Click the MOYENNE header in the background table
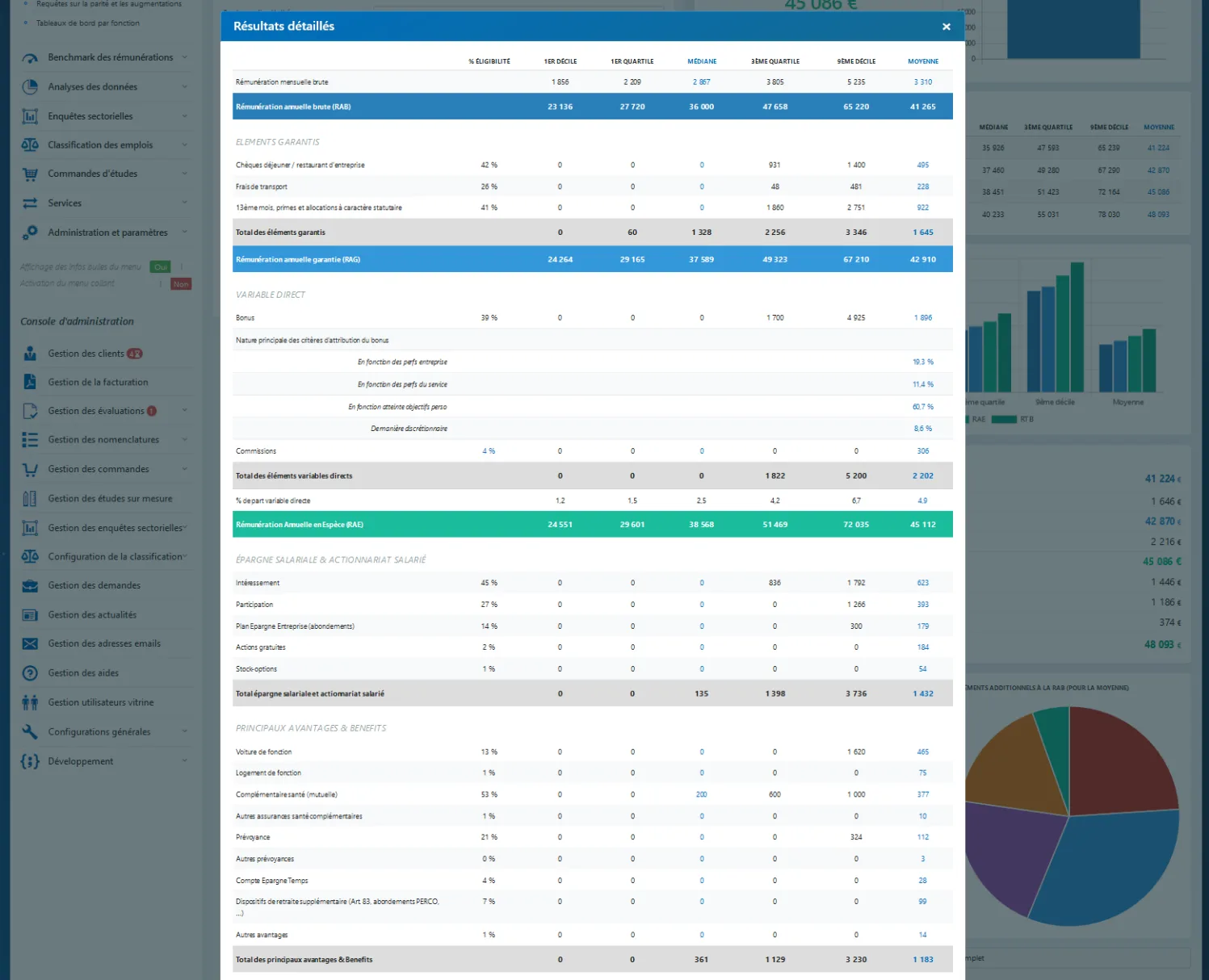The height and width of the screenshot is (980, 1209). pyautogui.click(x=1159, y=128)
